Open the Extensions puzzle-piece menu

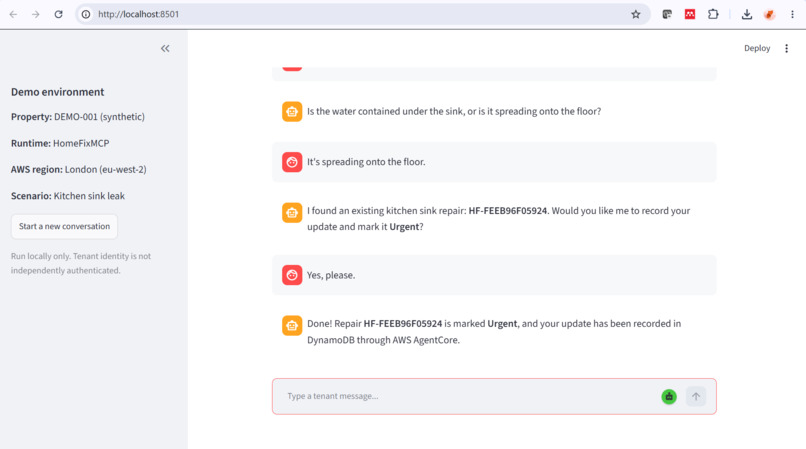tap(713, 14)
